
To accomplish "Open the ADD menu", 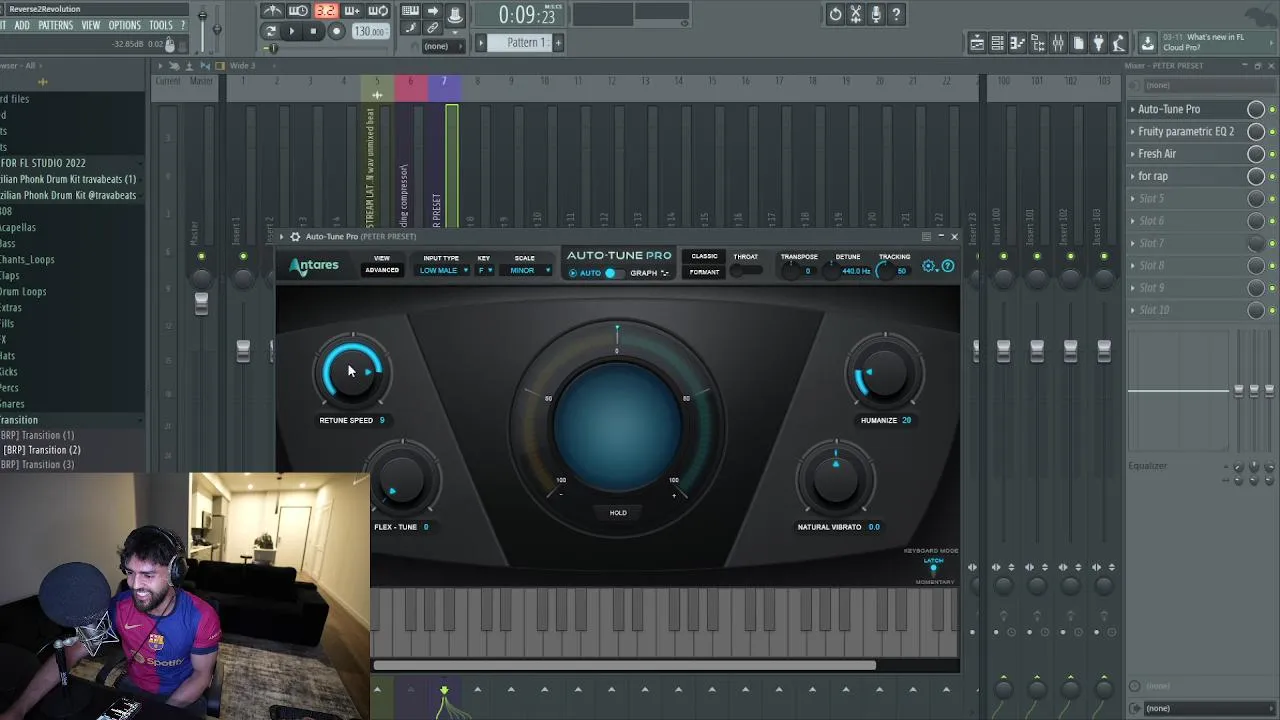I will click(x=22, y=25).
